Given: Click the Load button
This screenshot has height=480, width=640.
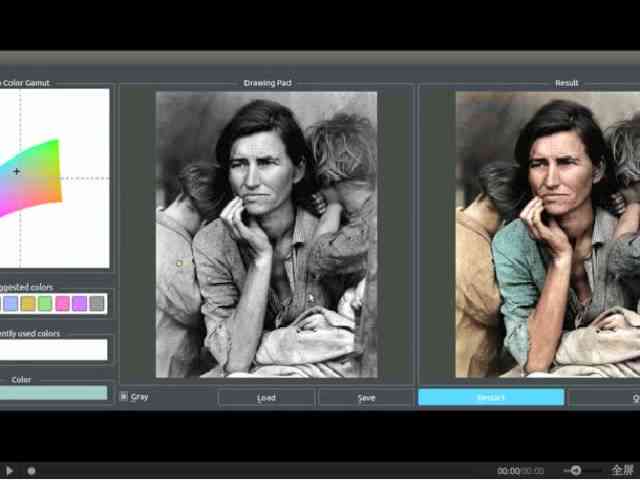Looking at the screenshot, I should [266, 398].
